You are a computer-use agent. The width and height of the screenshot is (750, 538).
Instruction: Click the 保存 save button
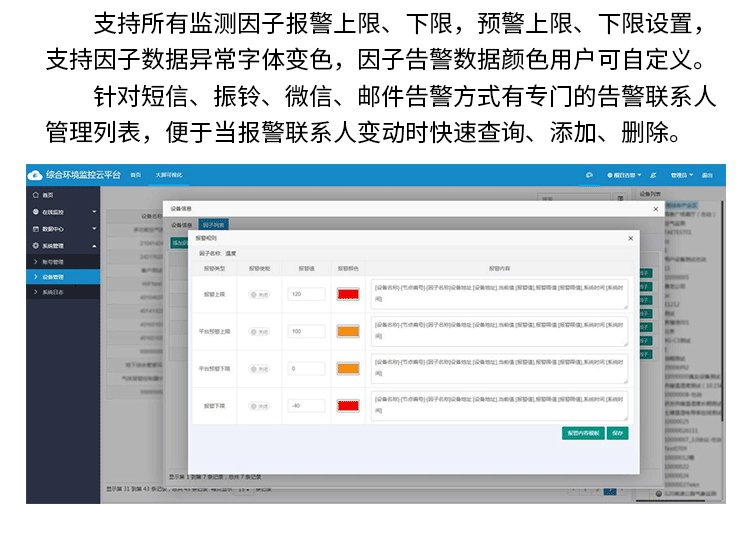point(617,434)
